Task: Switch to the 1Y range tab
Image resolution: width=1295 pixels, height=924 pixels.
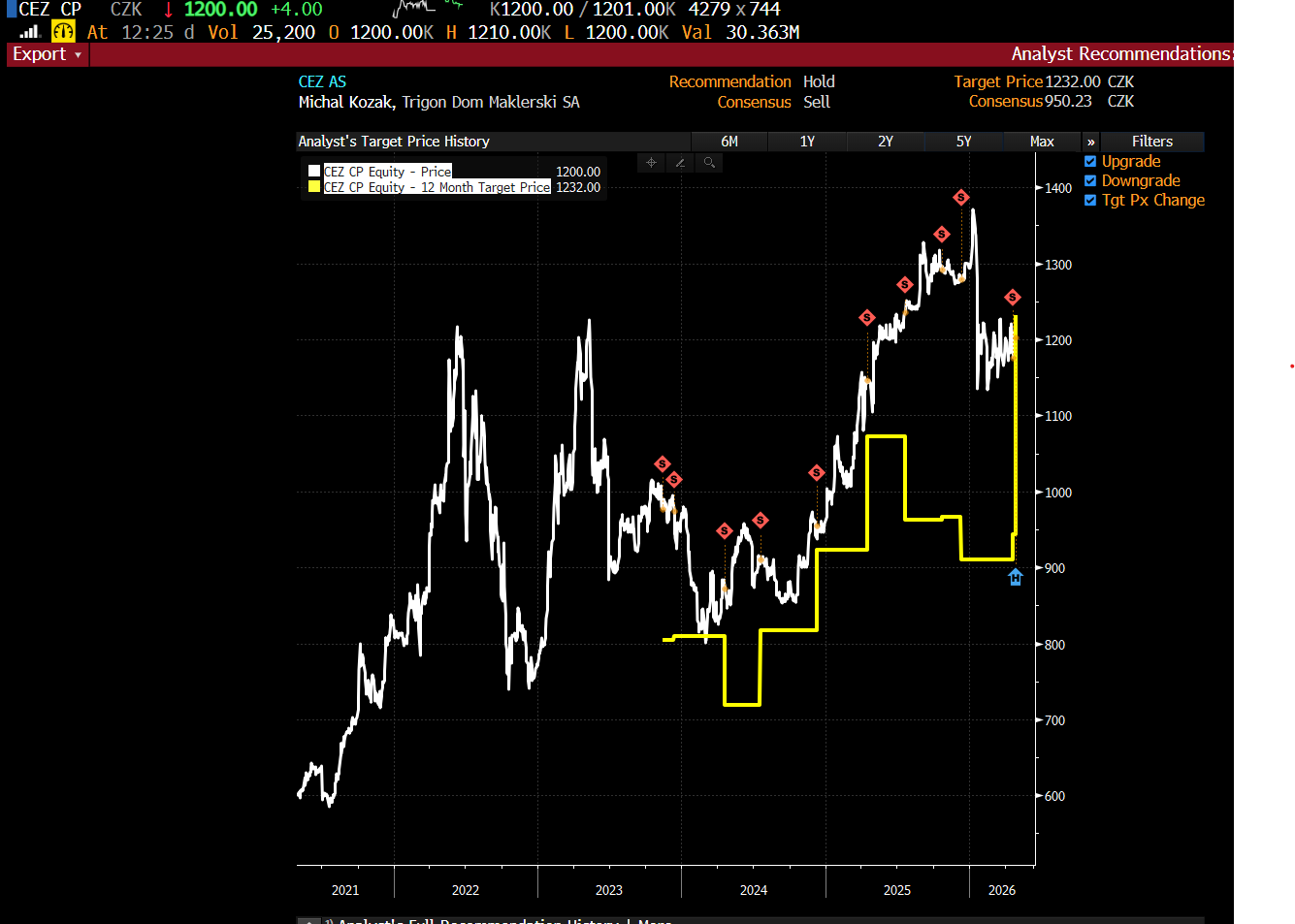Action: pos(807,142)
